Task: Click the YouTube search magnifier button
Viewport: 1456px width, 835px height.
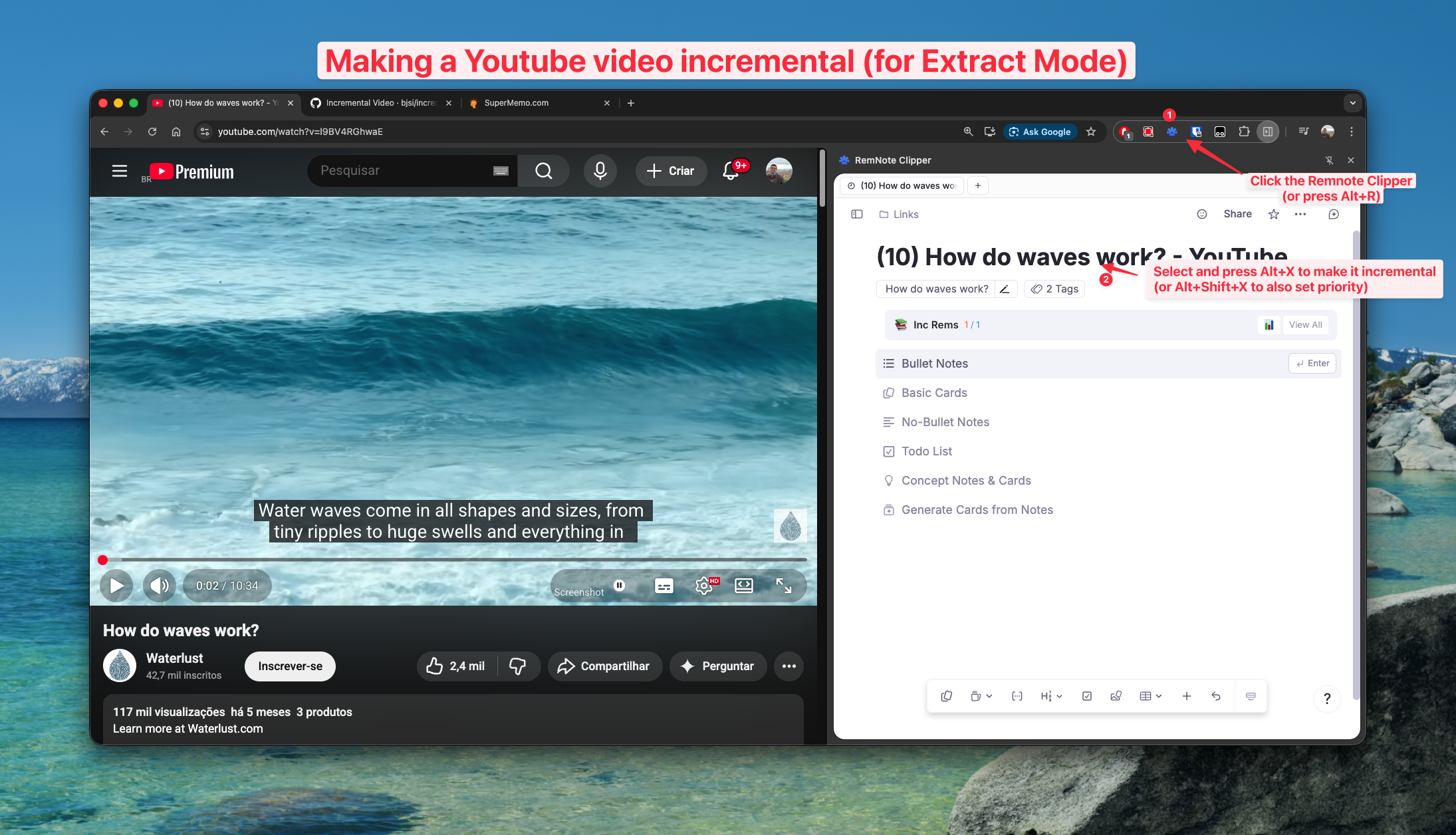Action: coord(544,171)
